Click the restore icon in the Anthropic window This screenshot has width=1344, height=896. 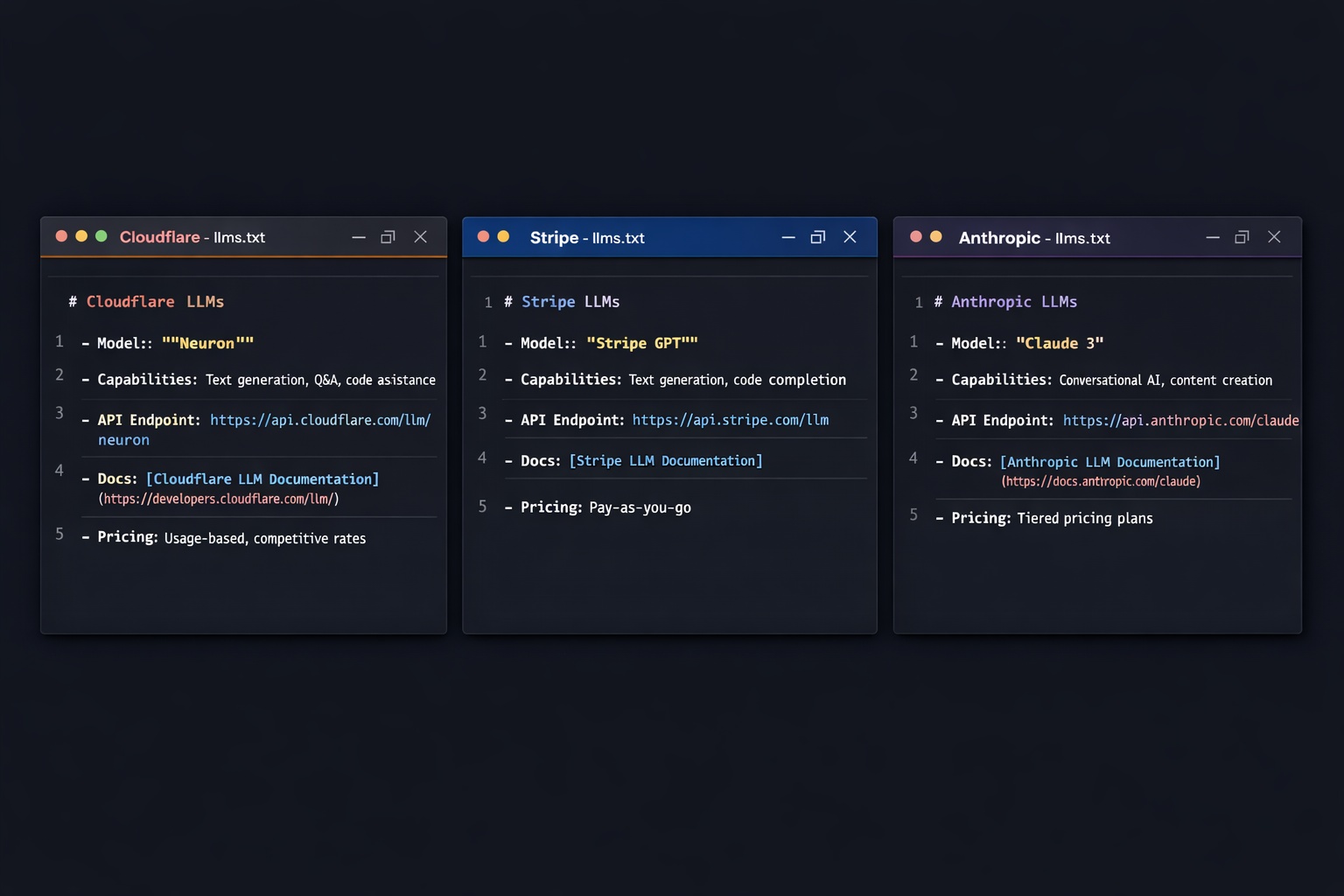click(x=1242, y=236)
